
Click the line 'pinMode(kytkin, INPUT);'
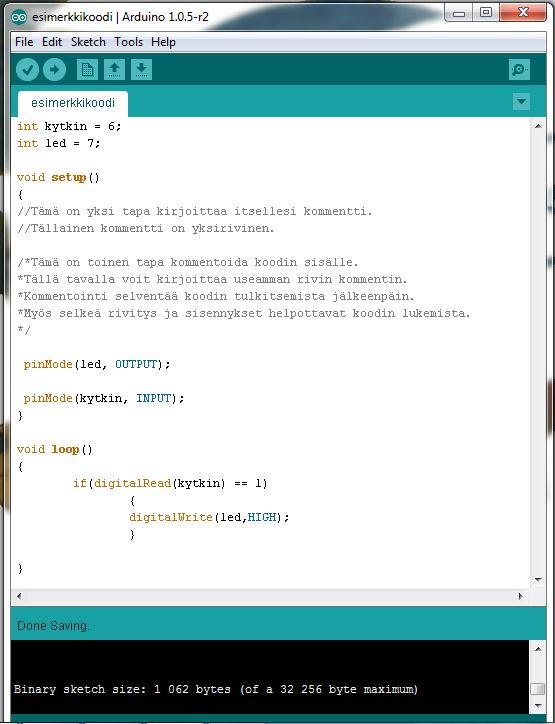[104, 398]
